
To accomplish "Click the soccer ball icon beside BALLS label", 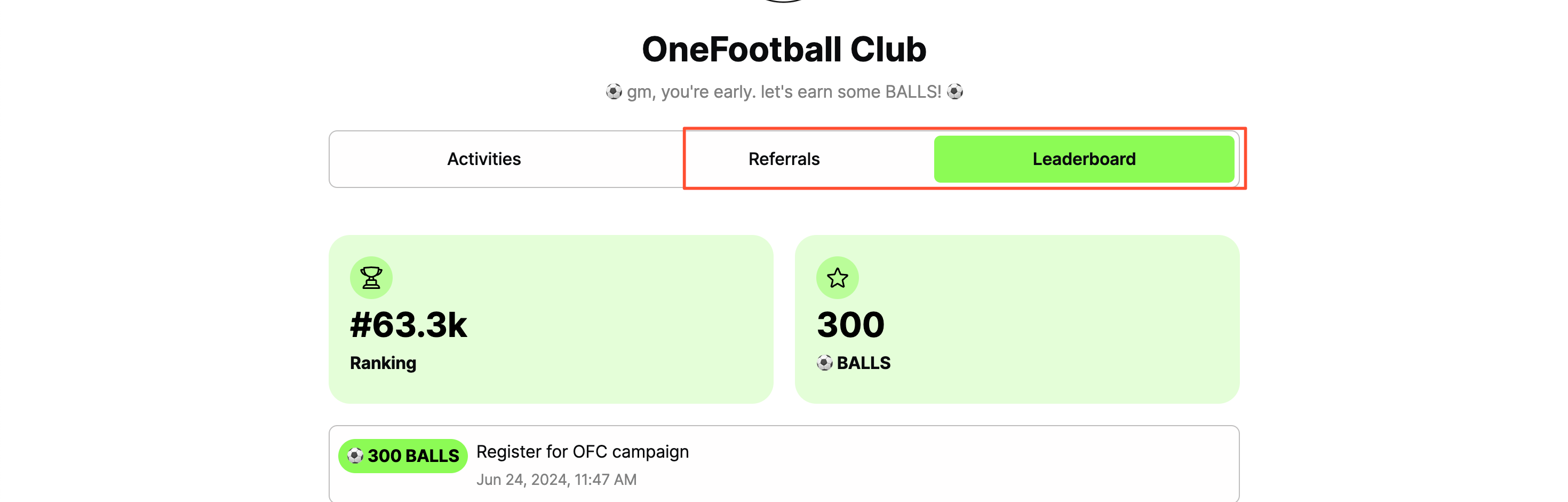I will [x=824, y=363].
